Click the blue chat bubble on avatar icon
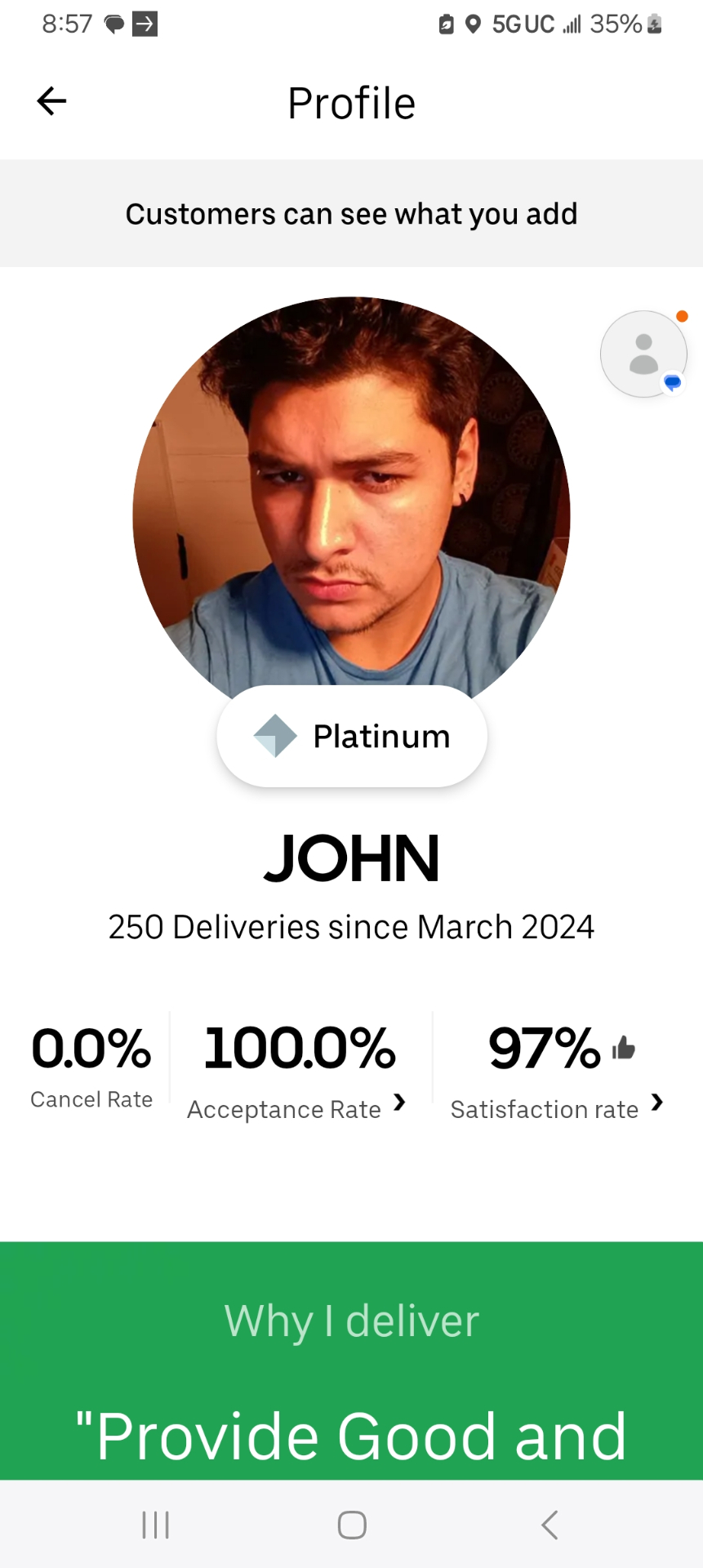The width and height of the screenshot is (703, 1568). coord(671,382)
